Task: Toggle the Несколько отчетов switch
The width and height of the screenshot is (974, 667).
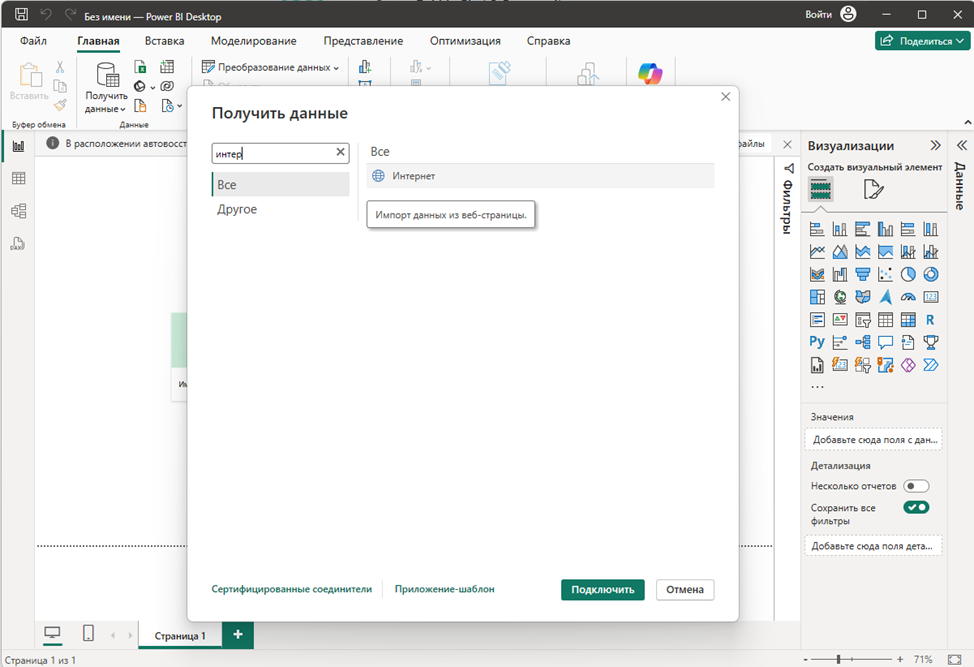Action: click(x=916, y=486)
